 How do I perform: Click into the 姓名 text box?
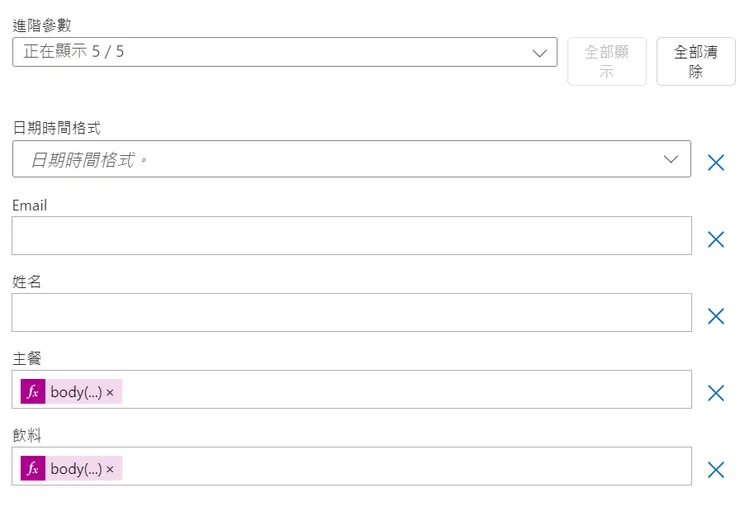click(350, 313)
